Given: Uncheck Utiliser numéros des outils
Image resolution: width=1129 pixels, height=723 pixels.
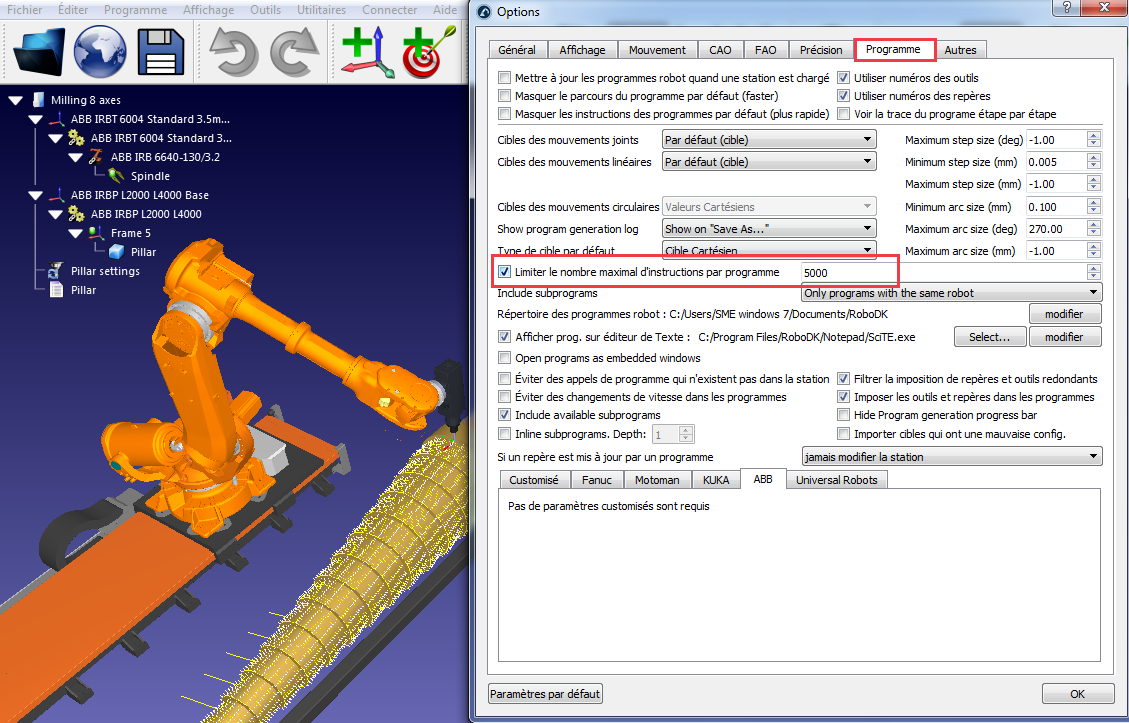Looking at the screenshot, I should (x=843, y=78).
